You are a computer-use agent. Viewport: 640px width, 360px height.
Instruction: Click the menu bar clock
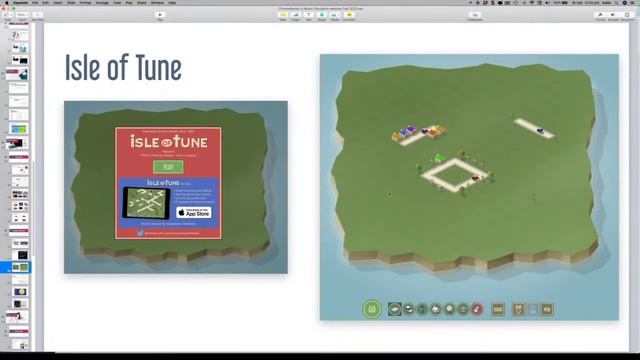click(x=586, y=3)
